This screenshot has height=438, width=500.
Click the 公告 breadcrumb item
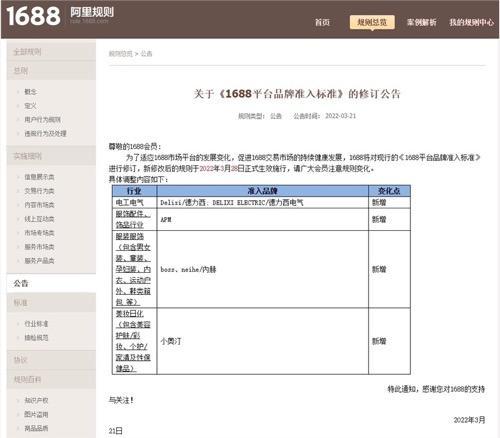pyautogui.click(x=146, y=54)
